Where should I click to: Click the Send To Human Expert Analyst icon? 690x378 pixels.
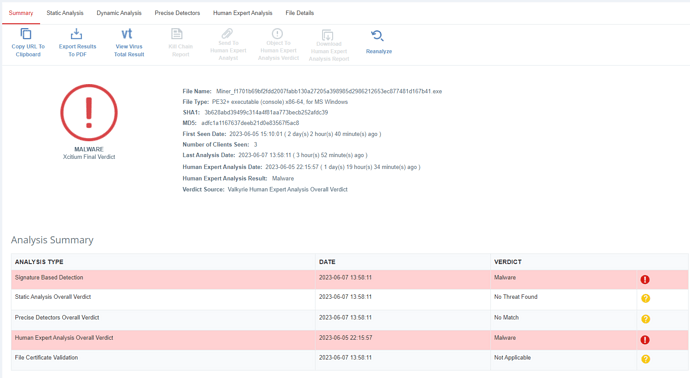point(227,33)
